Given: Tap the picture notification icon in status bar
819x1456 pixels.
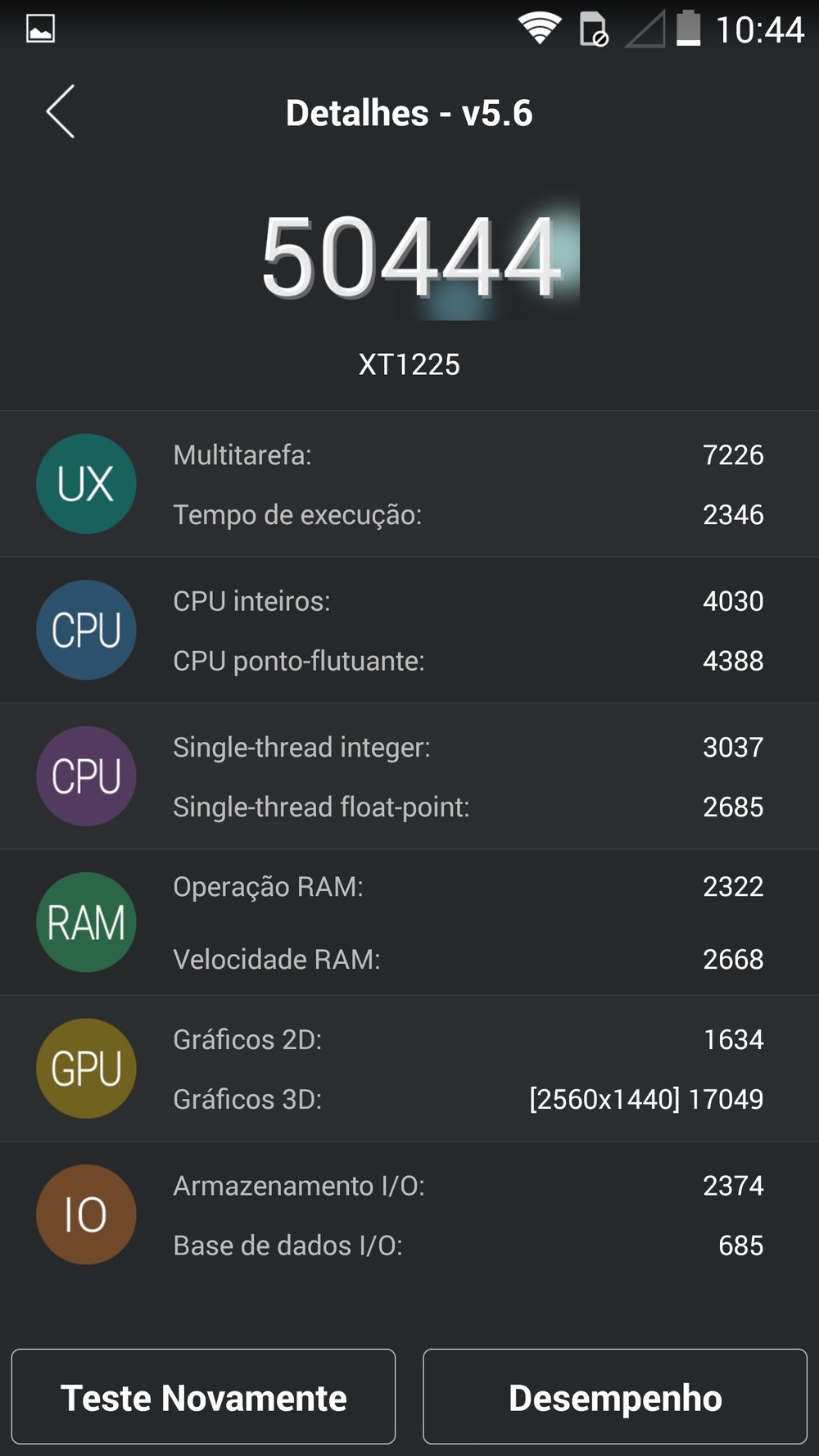Looking at the screenshot, I should pos(40,29).
